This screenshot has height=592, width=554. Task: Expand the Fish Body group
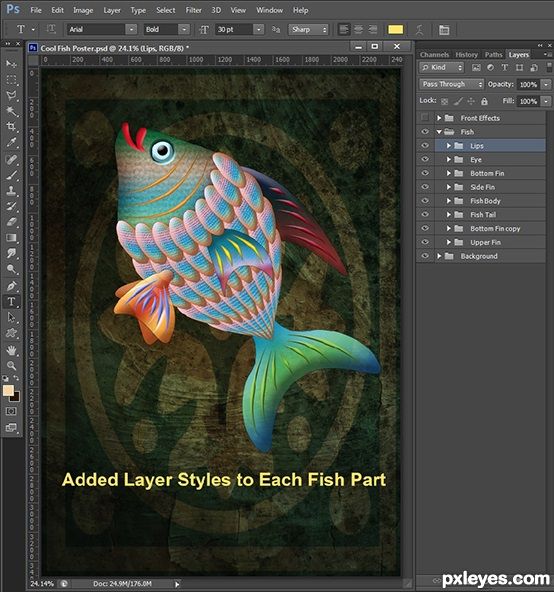(x=449, y=201)
